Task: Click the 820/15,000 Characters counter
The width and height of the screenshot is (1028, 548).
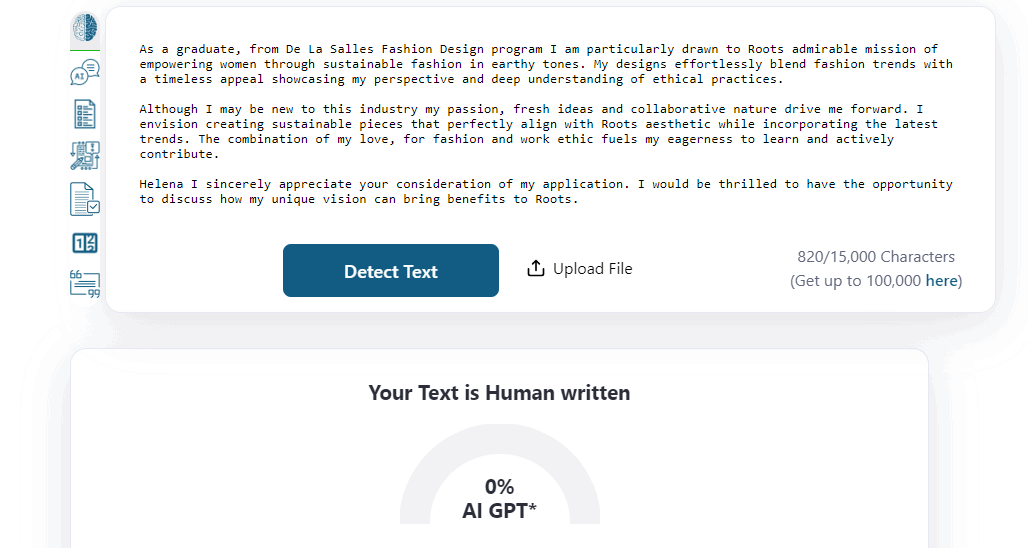Action: click(876, 257)
